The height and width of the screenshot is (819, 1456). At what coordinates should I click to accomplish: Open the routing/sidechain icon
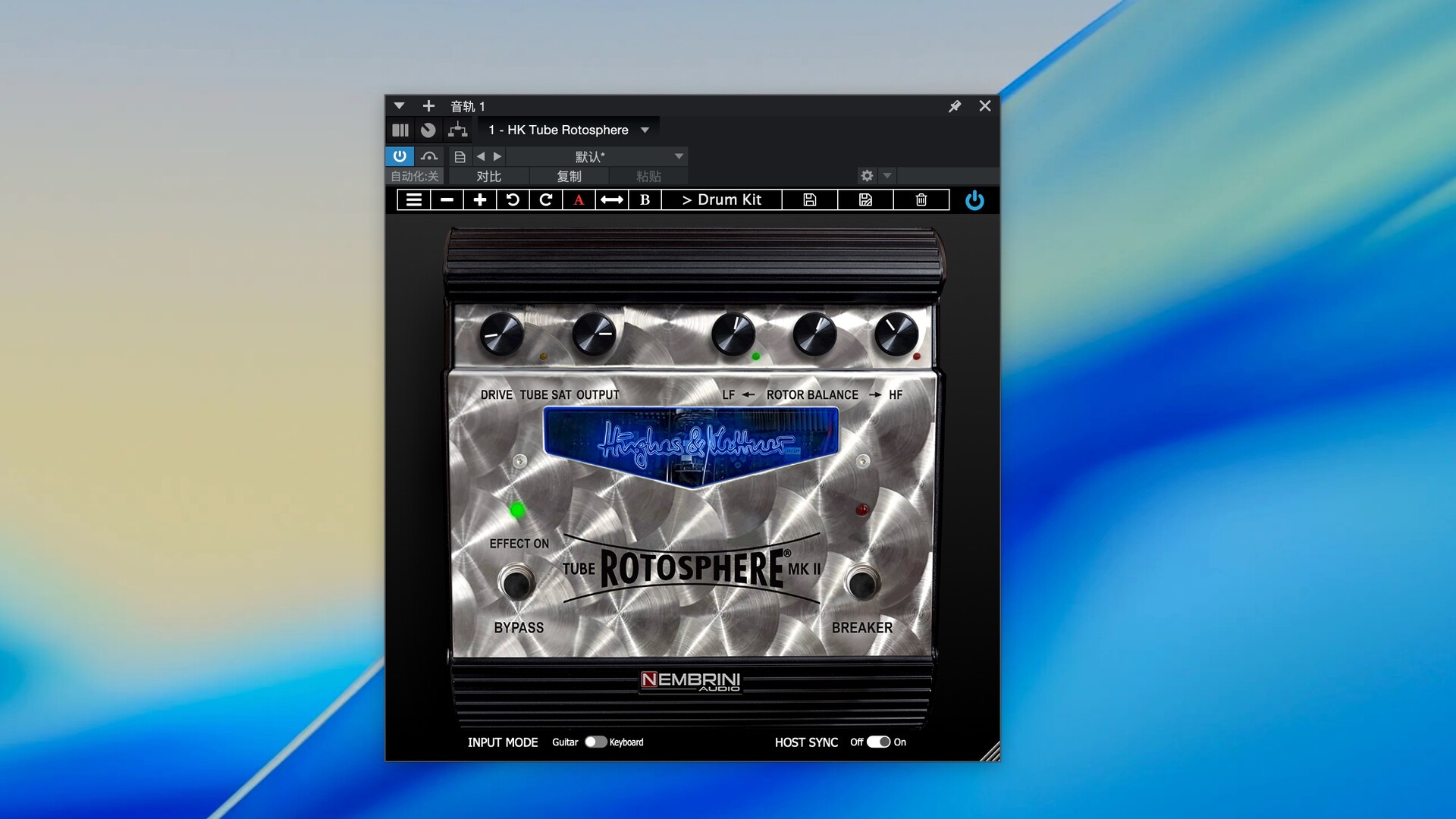[x=457, y=130]
